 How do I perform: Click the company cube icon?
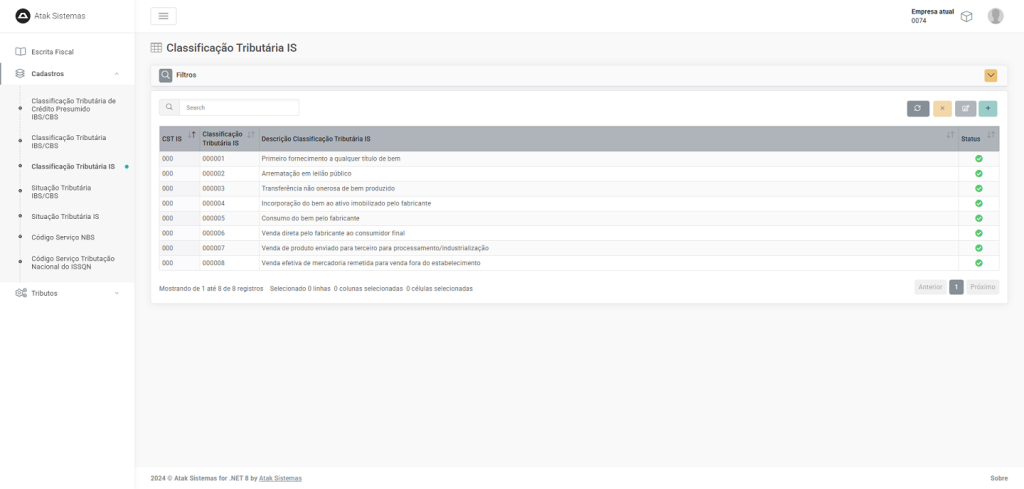click(966, 16)
